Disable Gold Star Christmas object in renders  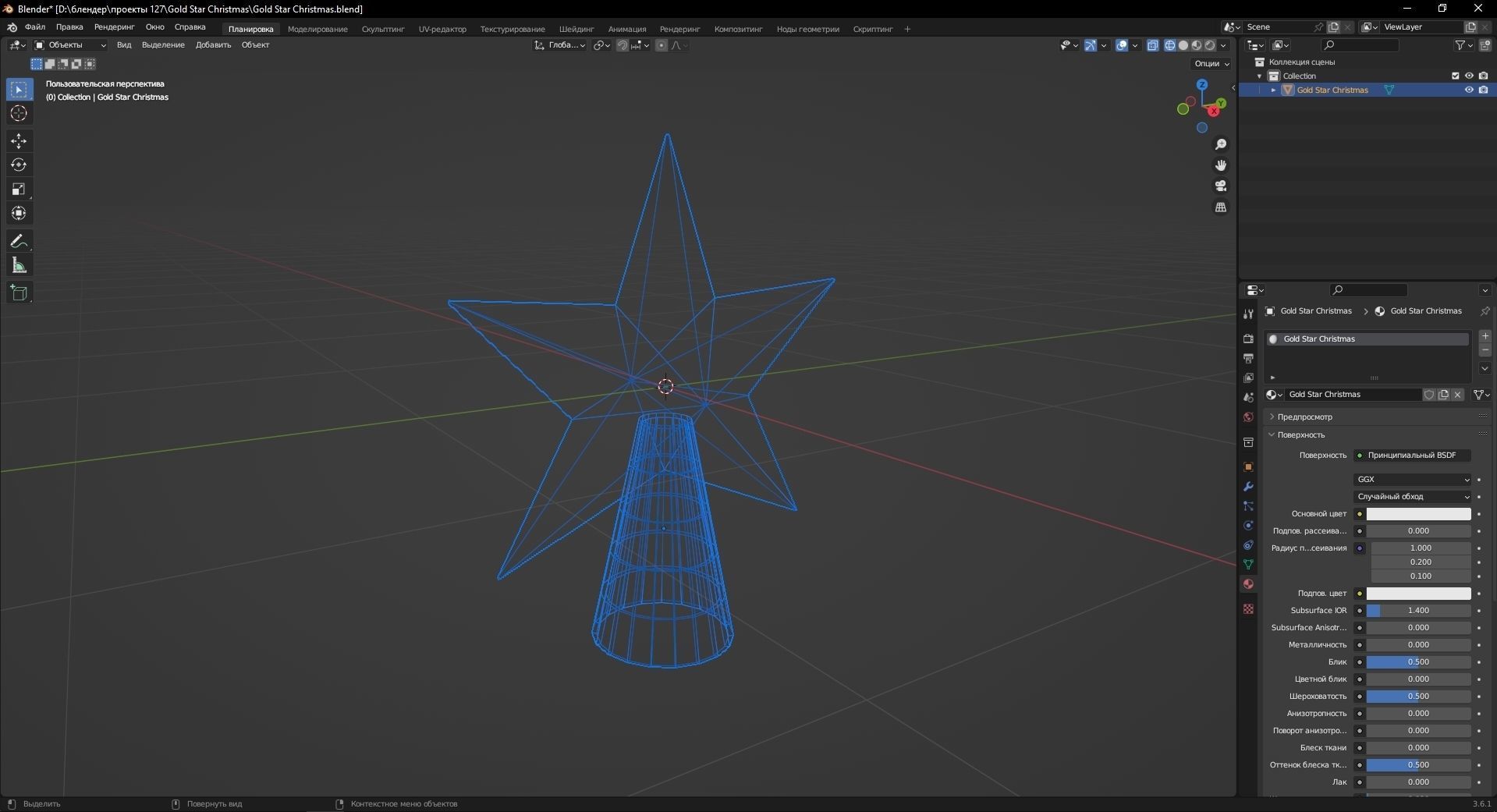pyautogui.click(x=1483, y=90)
